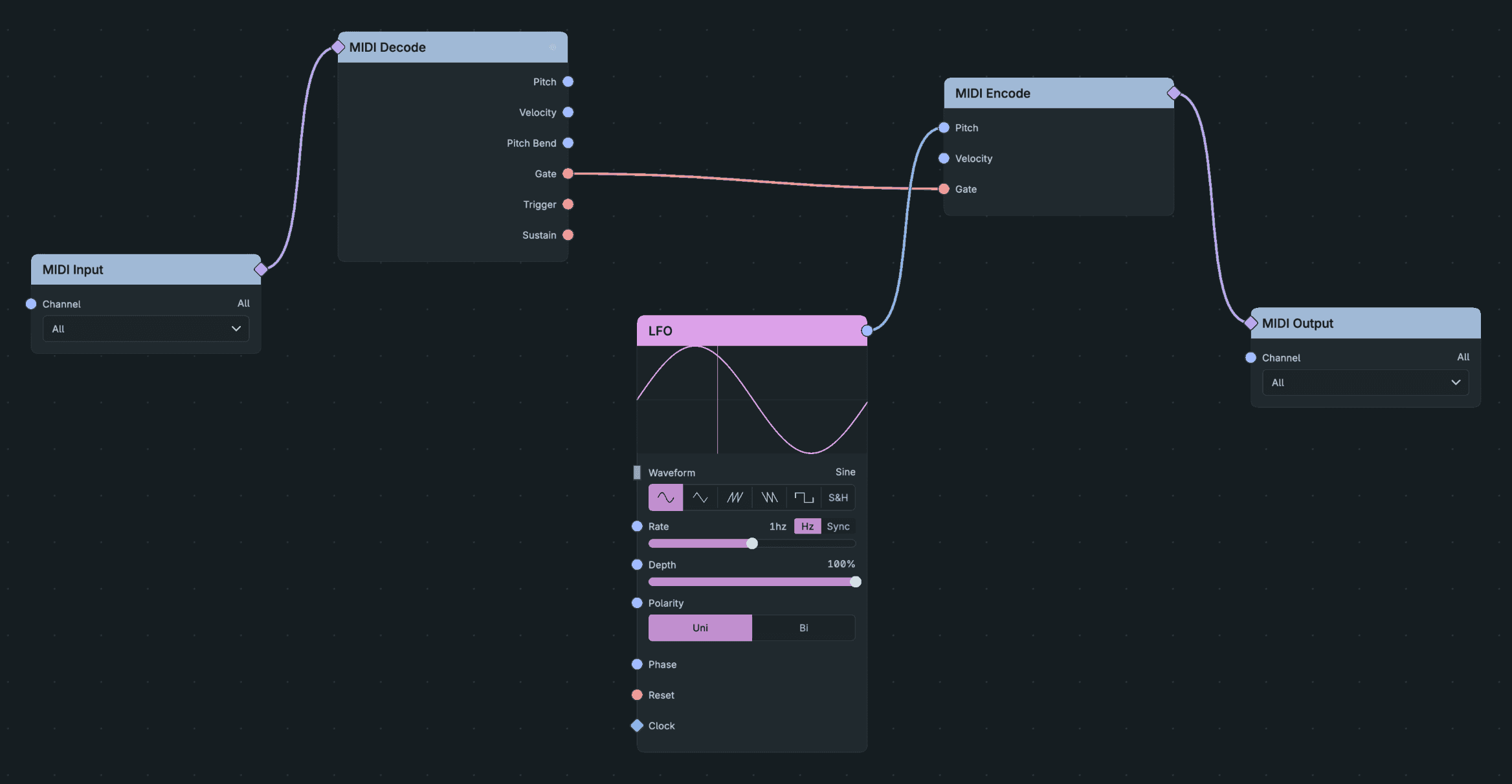Click the LFO Phase input port
Image resolution: width=1512 pixels, height=784 pixels.
(x=637, y=664)
